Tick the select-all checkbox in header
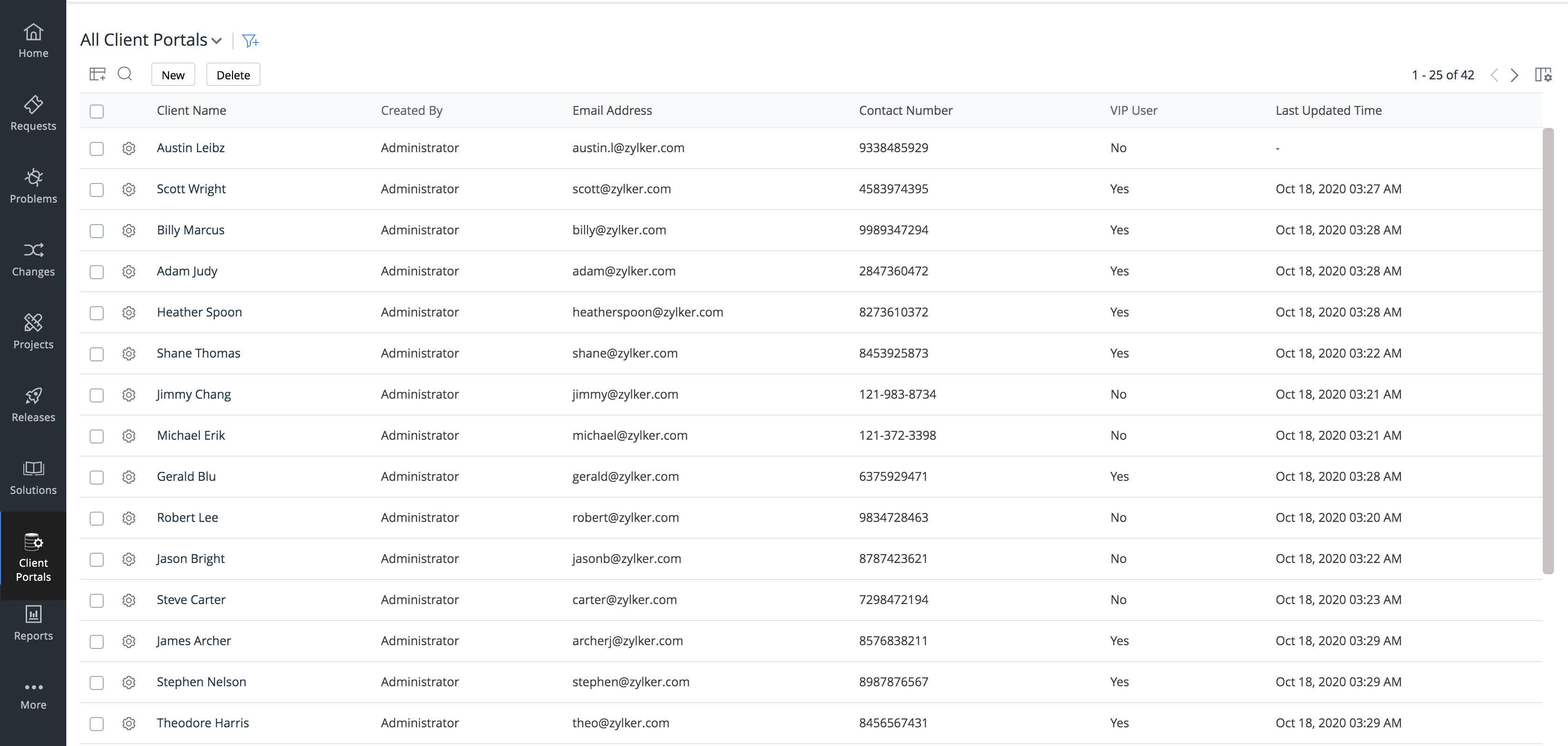Image resolution: width=1568 pixels, height=746 pixels. 97,112
